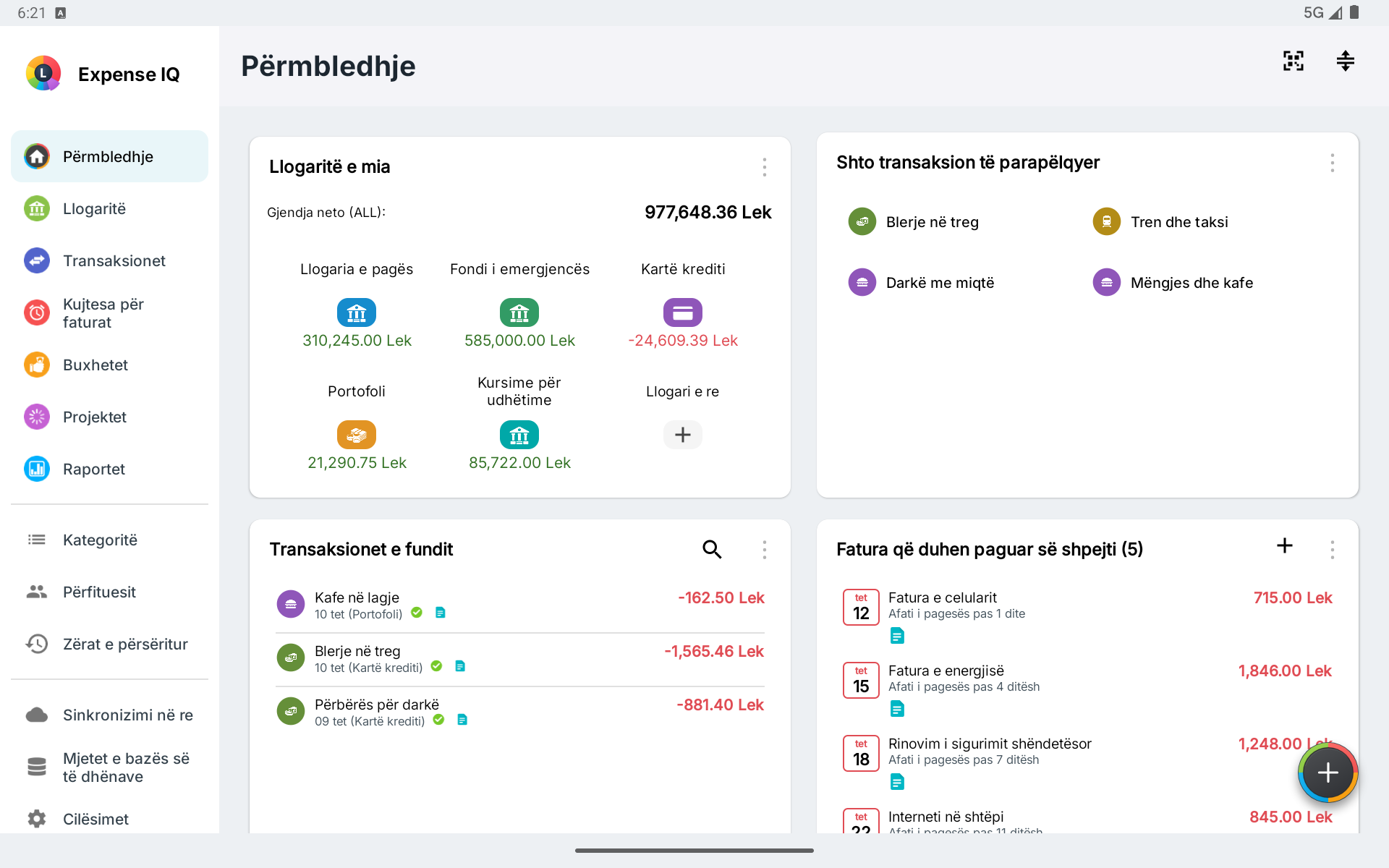The width and height of the screenshot is (1389, 868).
Task: Add predefined transaction Darkë me miqtë
Action: [921, 283]
